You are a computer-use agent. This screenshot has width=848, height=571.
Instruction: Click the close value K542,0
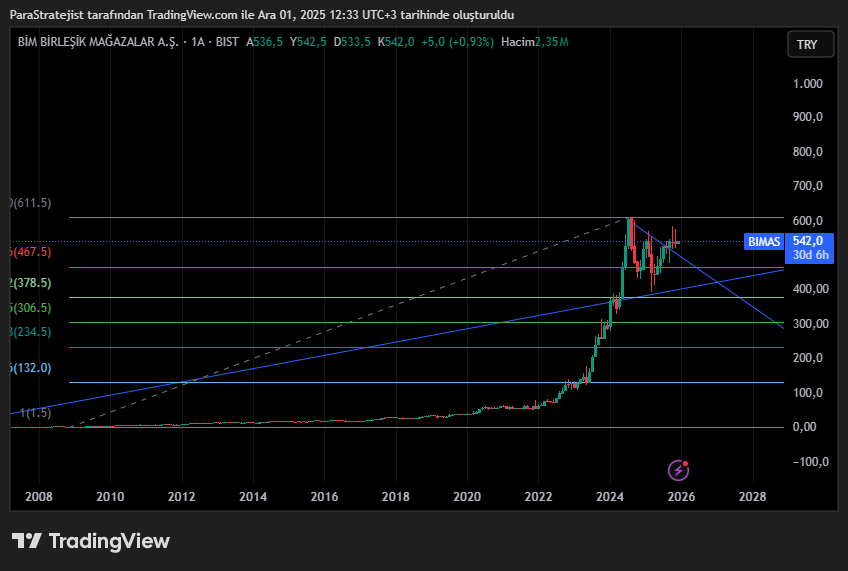click(396, 42)
